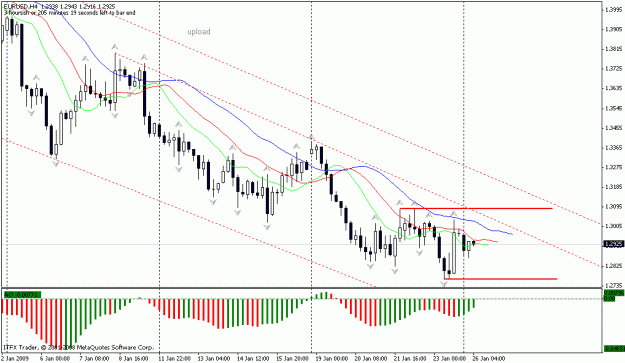This screenshot has width=625, height=363.
Task: Click price scale label 1.3095
Action: 614,206
